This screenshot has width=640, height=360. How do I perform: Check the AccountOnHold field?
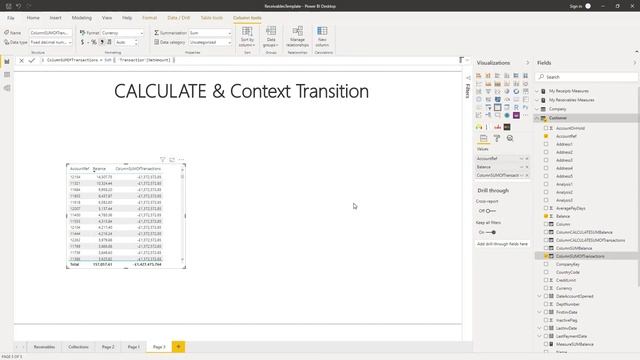point(546,128)
